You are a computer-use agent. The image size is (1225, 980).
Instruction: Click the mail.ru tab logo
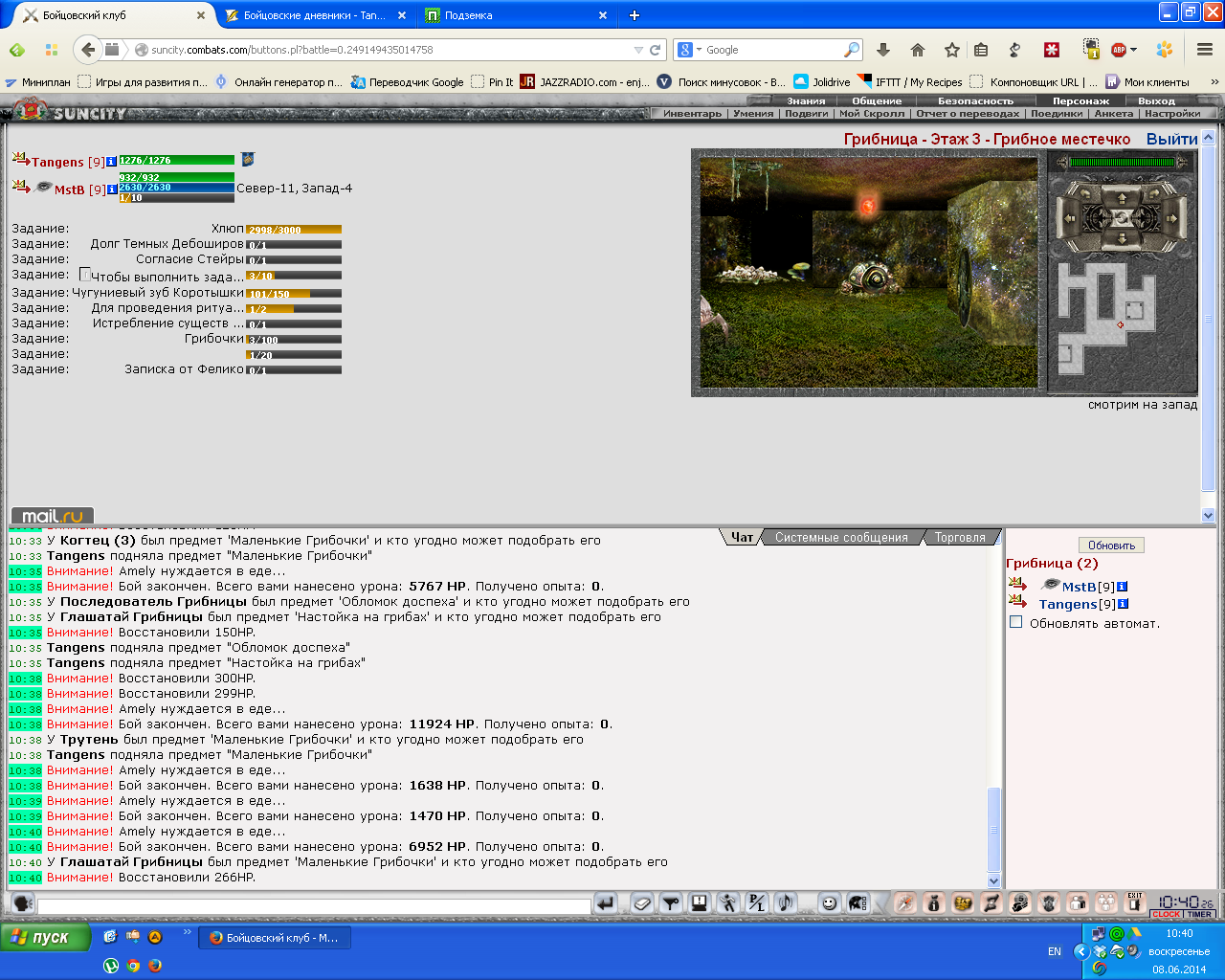[x=53, y=516]
